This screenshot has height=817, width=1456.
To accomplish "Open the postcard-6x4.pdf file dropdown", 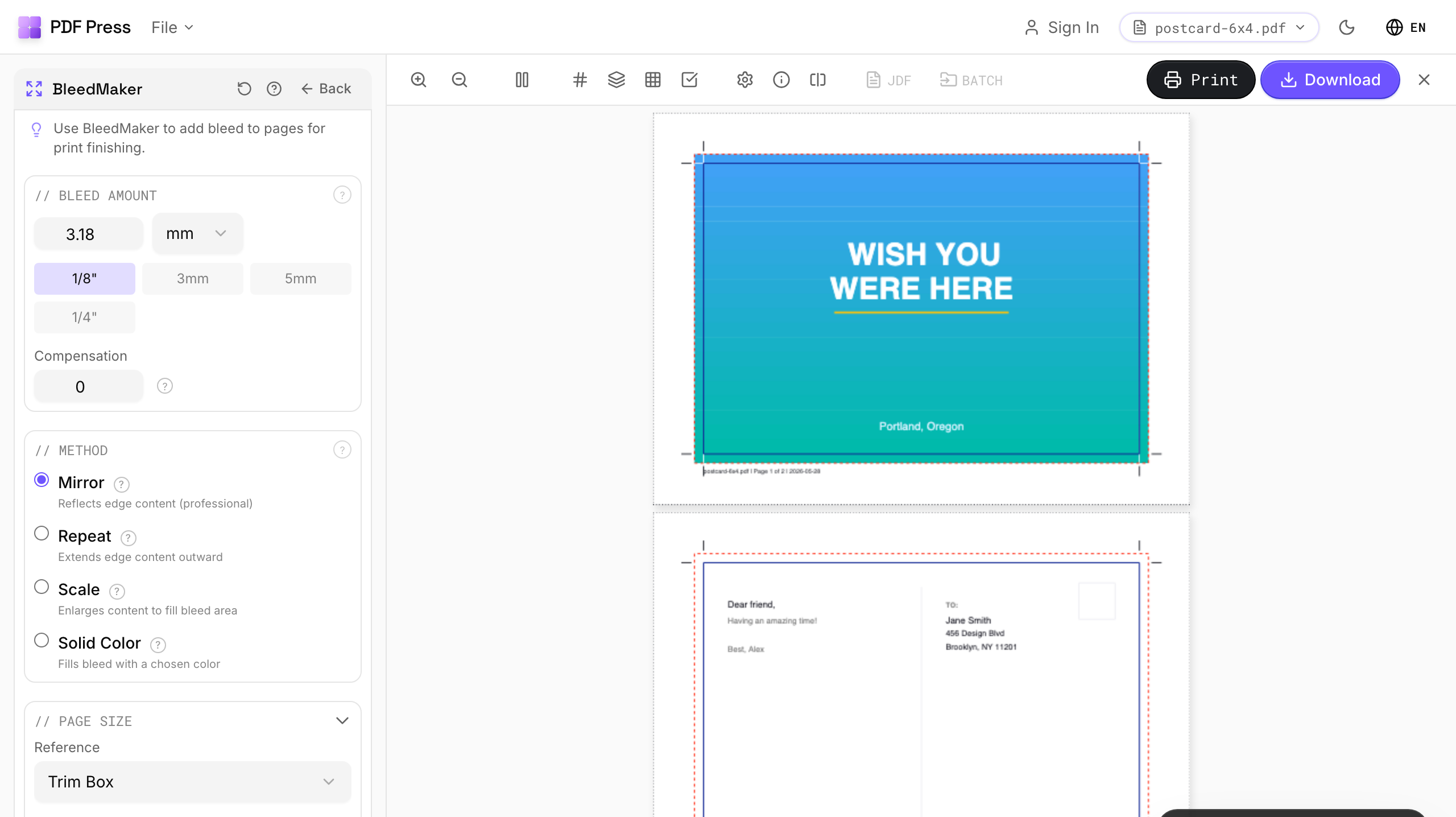I will click(x=1219, y=27).
